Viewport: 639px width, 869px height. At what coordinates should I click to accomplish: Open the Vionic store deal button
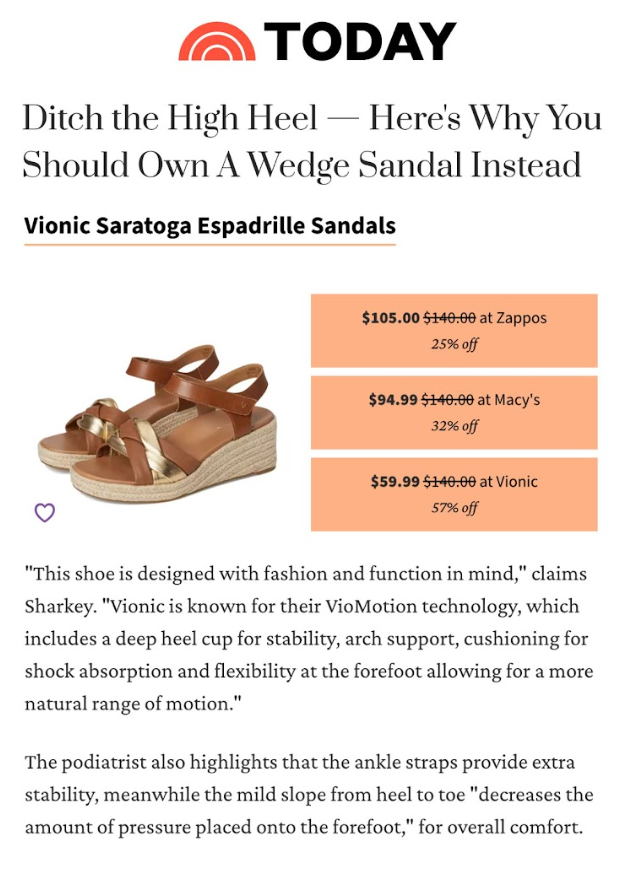point(454,494)
